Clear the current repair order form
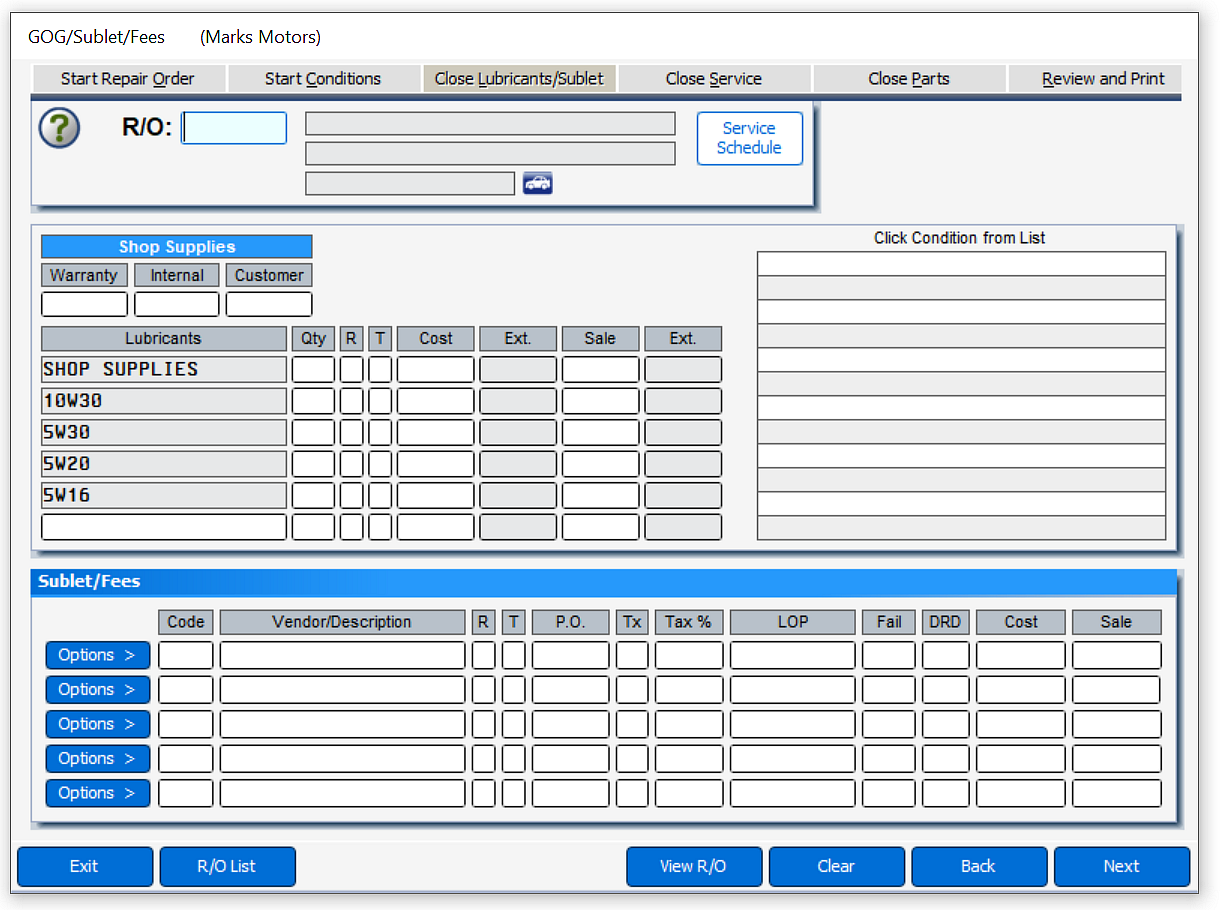The width and height of the screenshot is (1220, 910). (x=836, y=866)
